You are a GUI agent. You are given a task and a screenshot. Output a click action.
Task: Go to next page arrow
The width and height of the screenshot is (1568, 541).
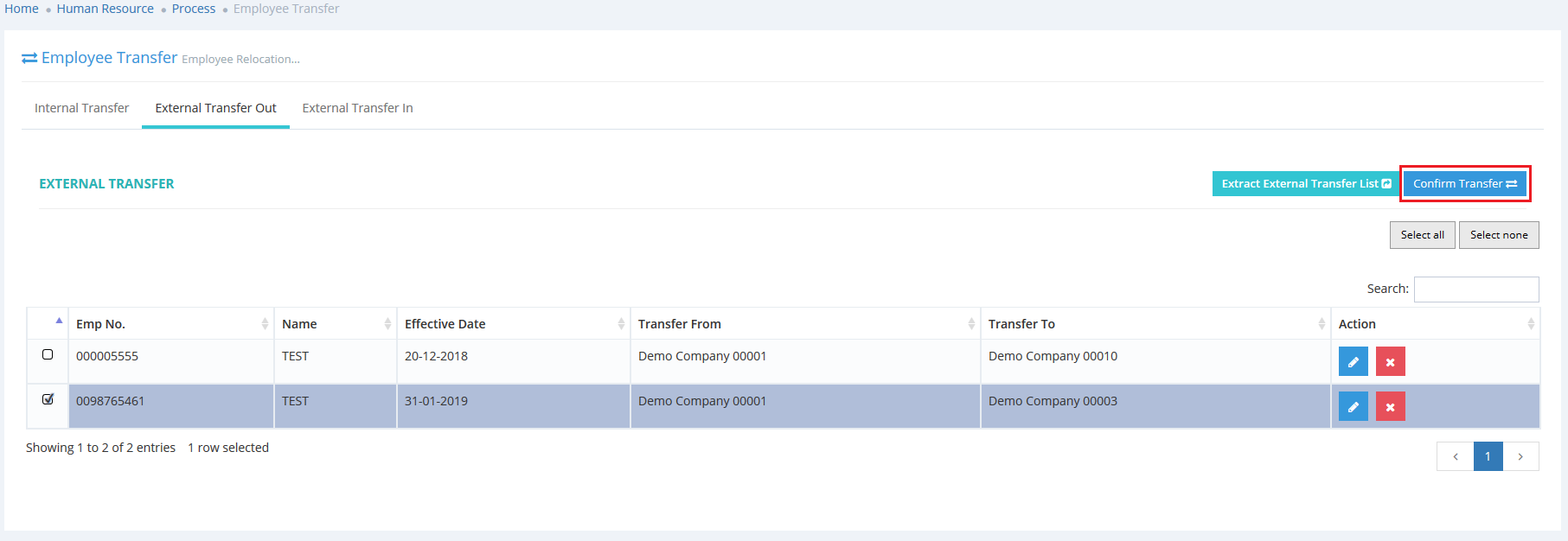(1520, 456)
